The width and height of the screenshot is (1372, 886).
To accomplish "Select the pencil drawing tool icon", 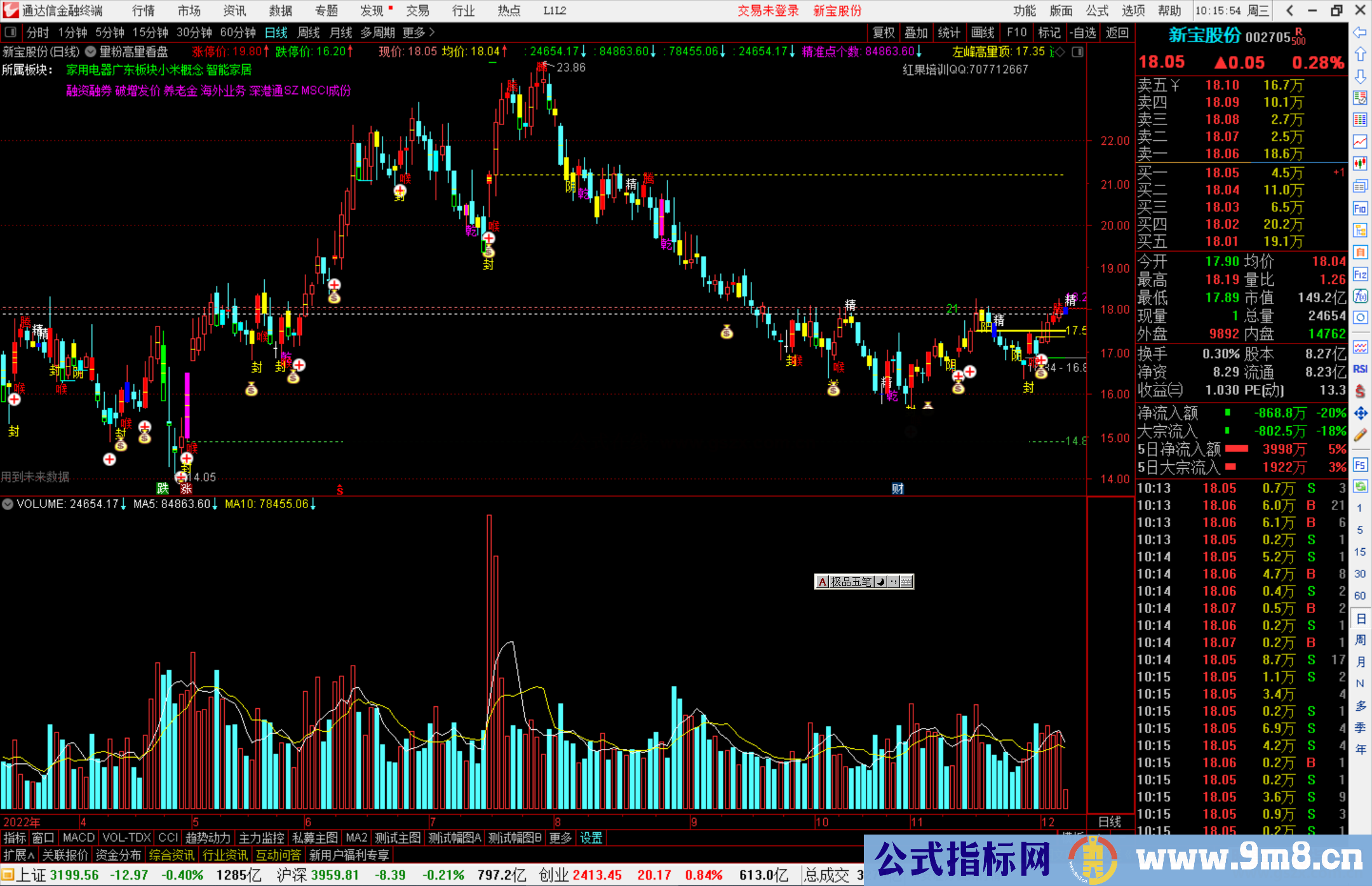I will (1360, 435).
